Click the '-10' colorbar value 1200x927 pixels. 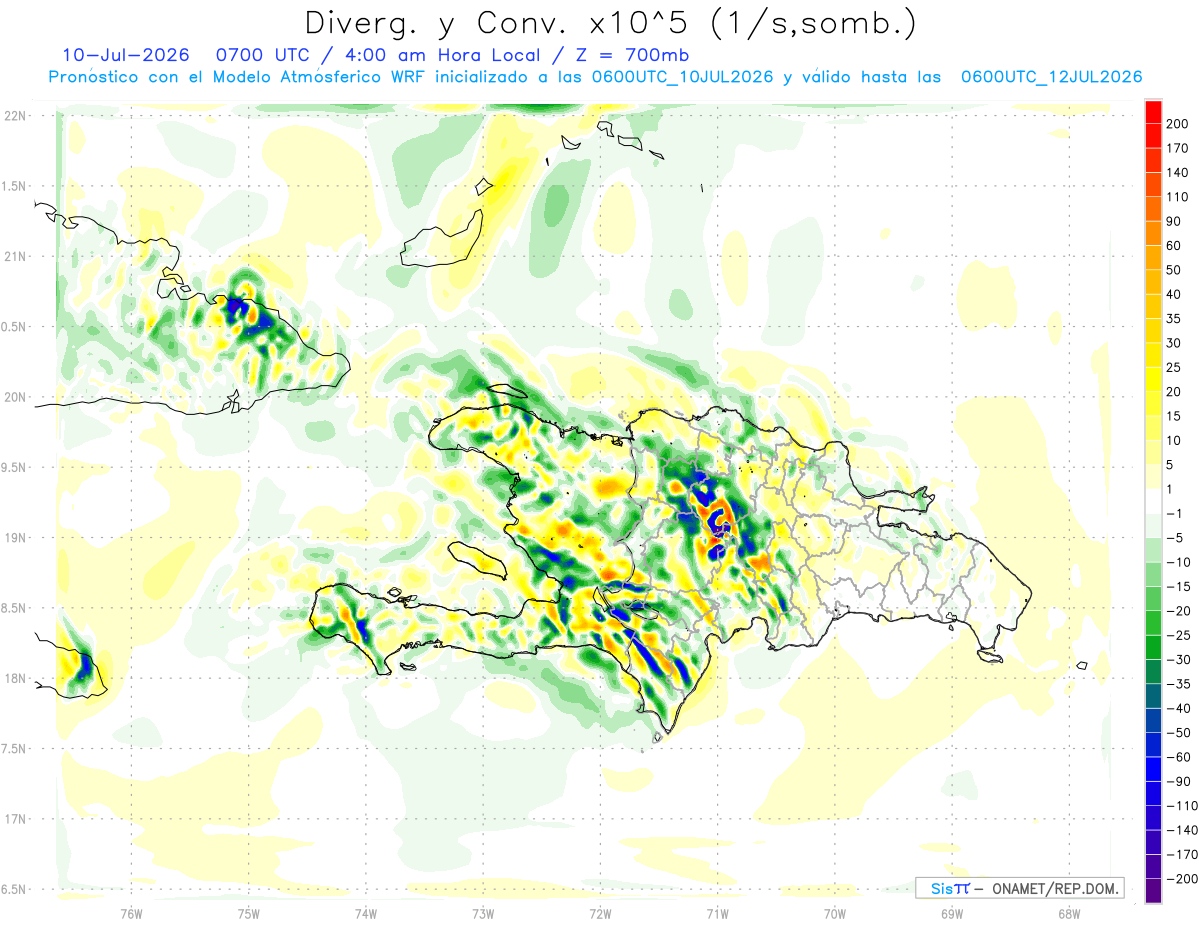(1179, 562)
